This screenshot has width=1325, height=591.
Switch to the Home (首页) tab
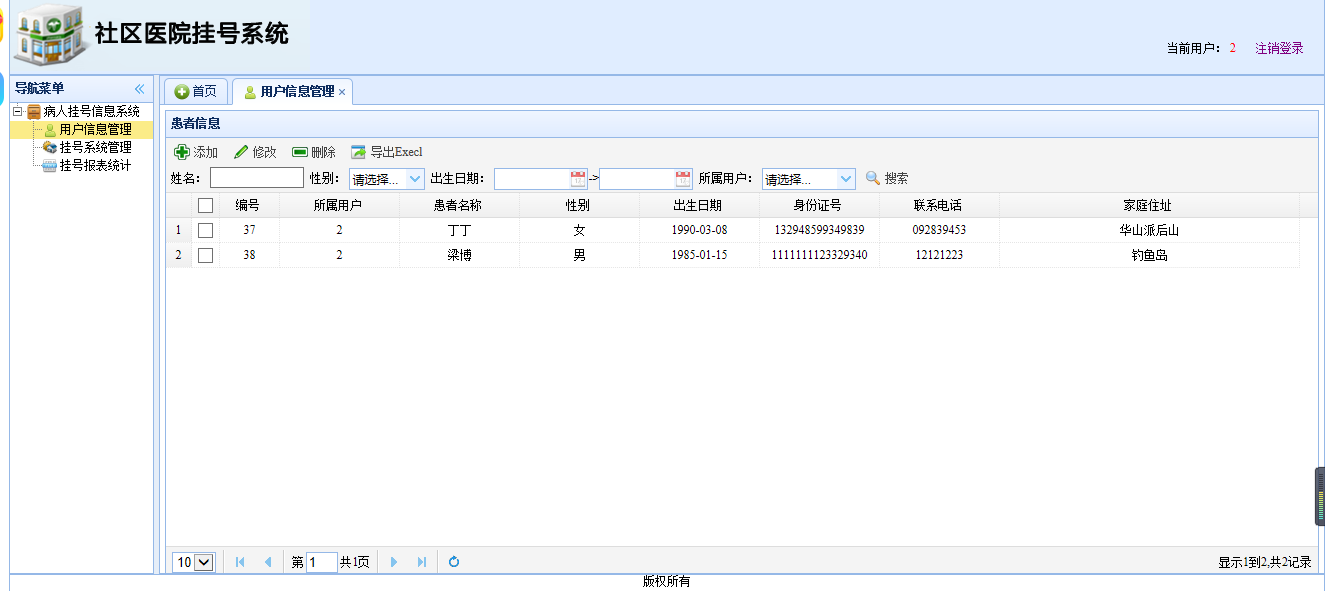[196, 91]
